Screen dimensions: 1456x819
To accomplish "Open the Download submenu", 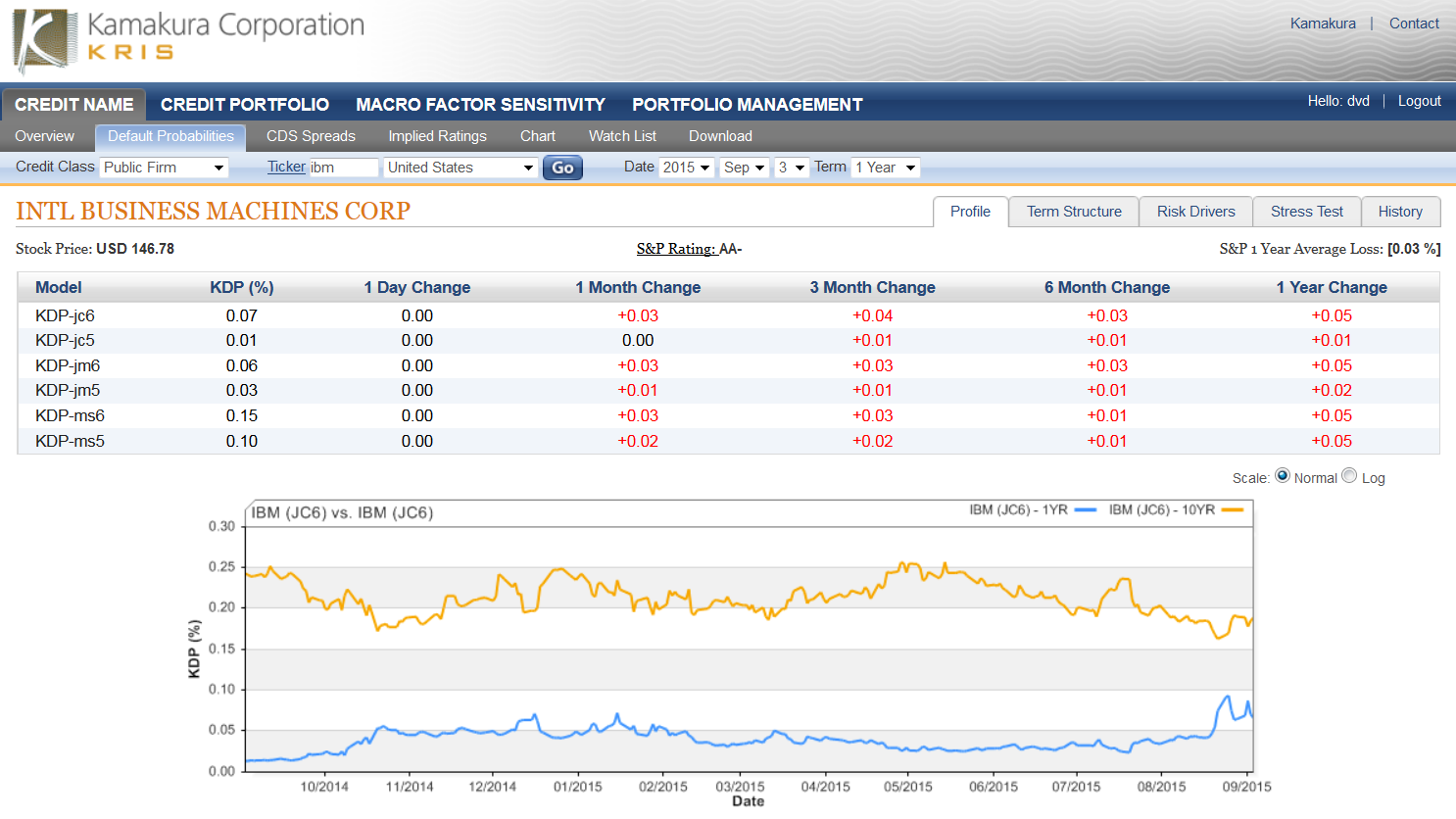I will (720, 136).
